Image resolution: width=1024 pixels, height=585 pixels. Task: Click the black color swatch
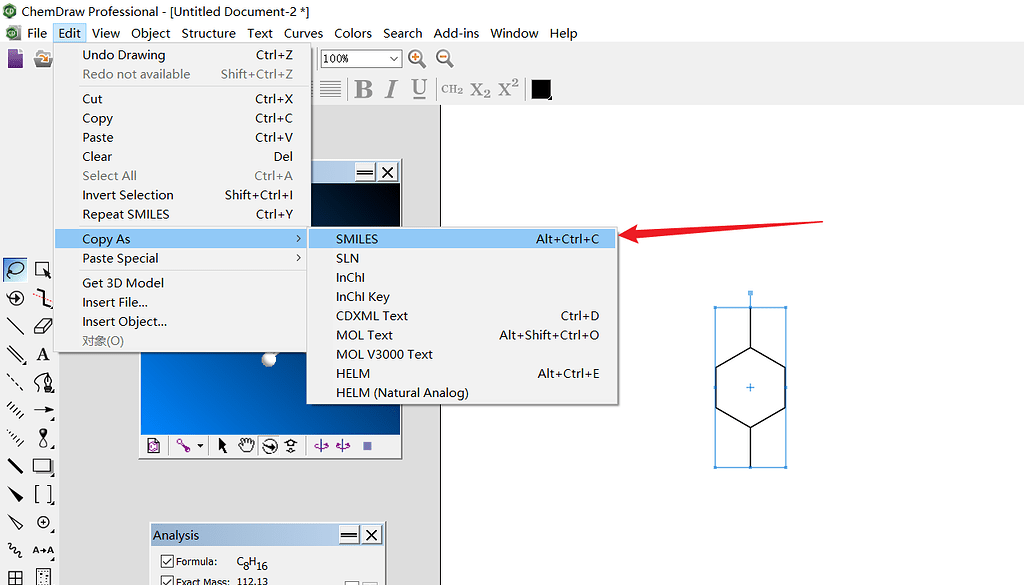point(541,89)
